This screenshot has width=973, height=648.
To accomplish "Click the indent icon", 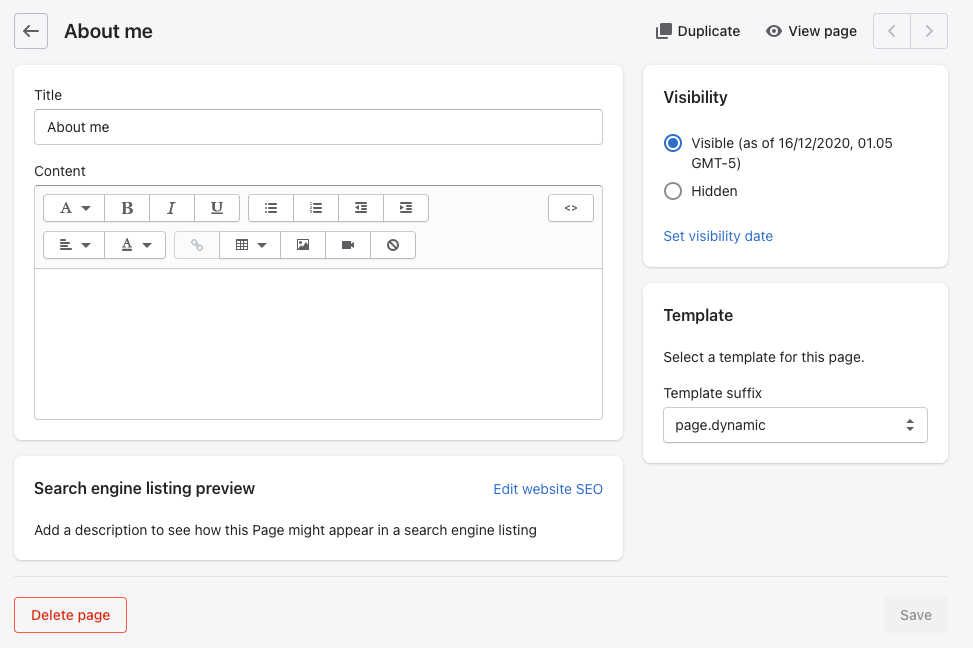I will 406,208.
